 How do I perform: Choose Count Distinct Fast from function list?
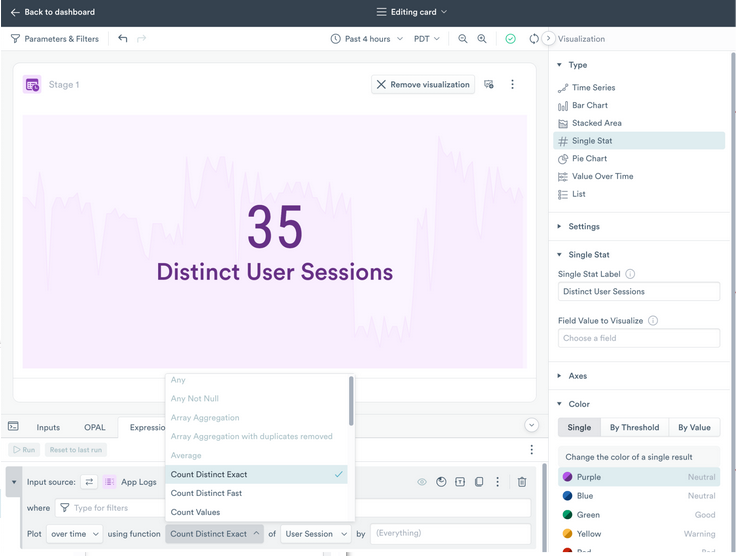tap(207, 493)
